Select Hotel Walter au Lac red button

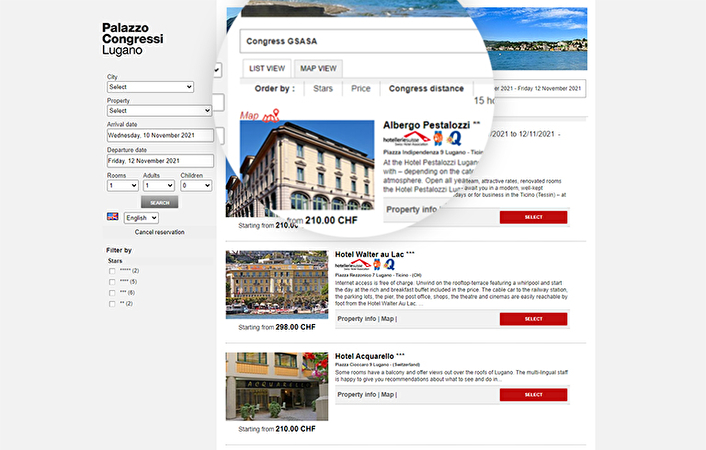534,319
